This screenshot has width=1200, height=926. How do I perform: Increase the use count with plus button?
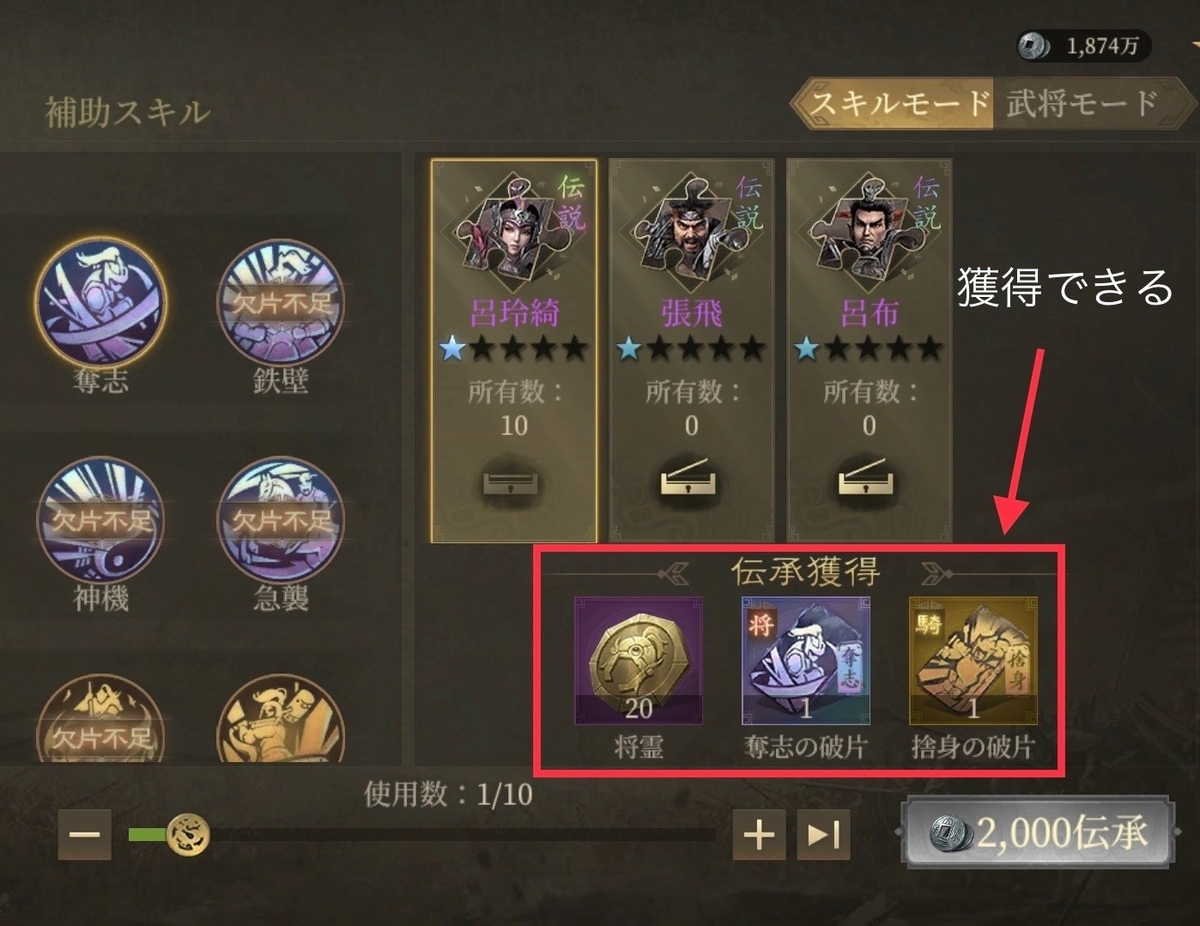coord(759,834)
